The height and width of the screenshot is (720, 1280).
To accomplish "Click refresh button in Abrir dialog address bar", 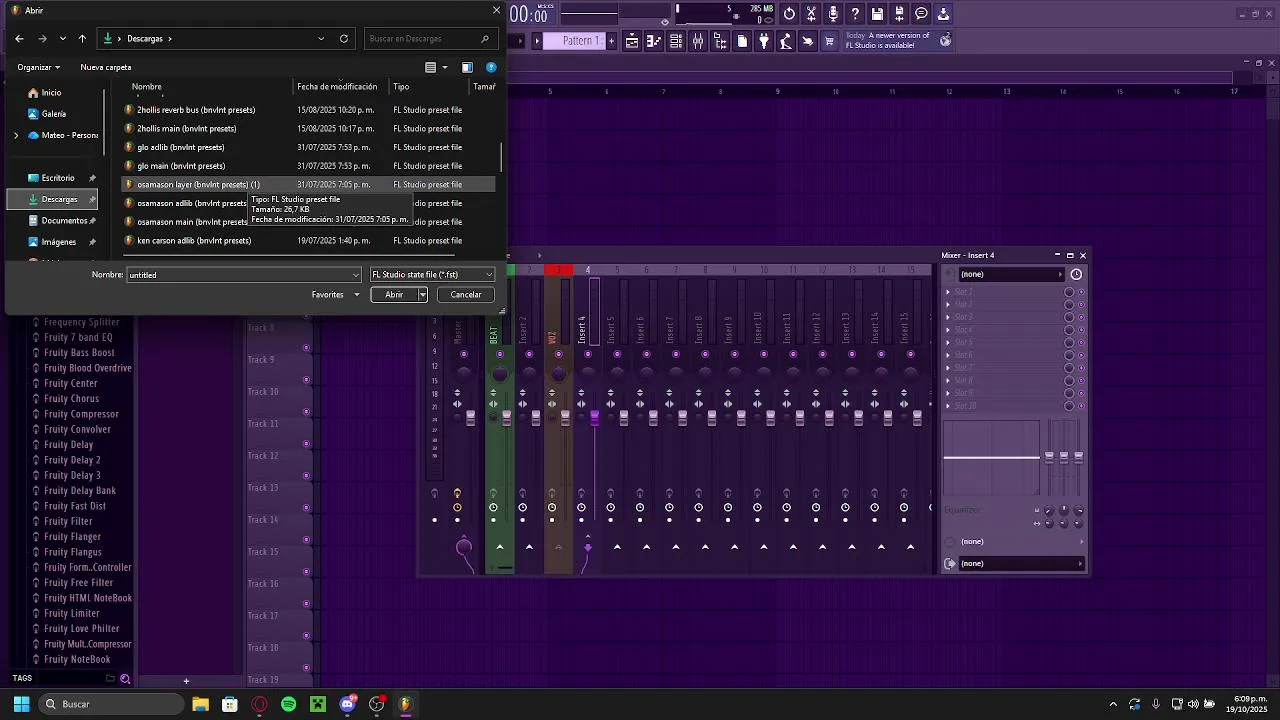I will coord(344,39).
